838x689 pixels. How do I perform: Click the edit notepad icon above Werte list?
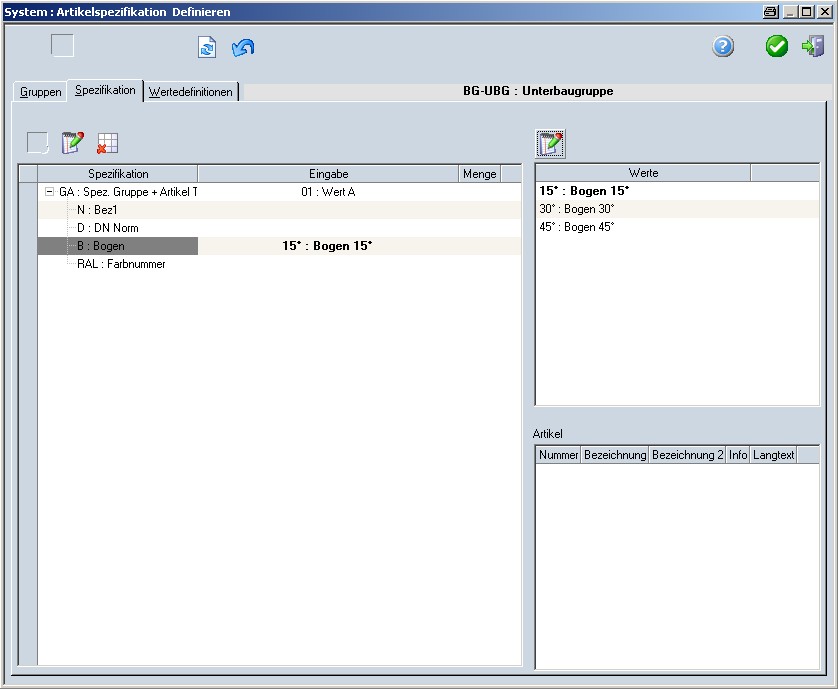550,144
